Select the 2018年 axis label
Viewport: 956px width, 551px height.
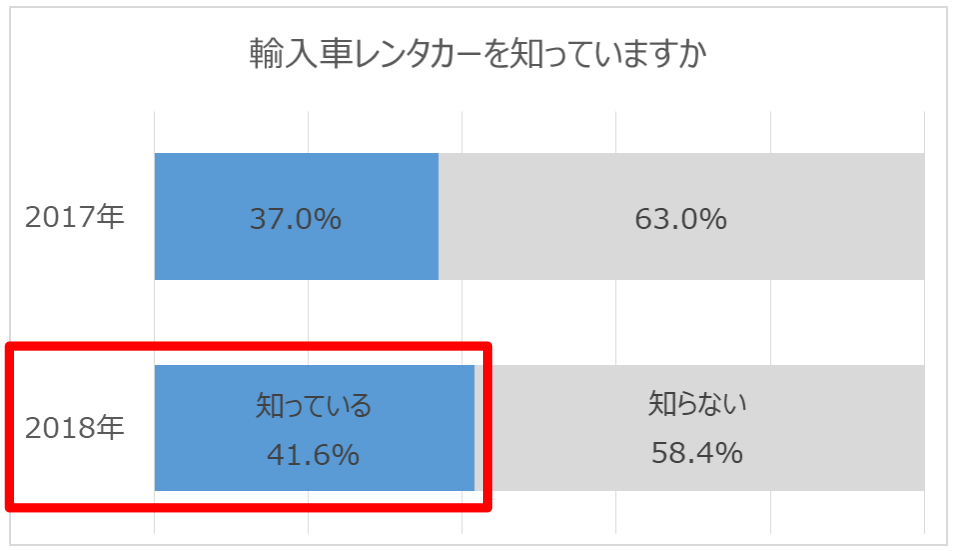point(74,428)
